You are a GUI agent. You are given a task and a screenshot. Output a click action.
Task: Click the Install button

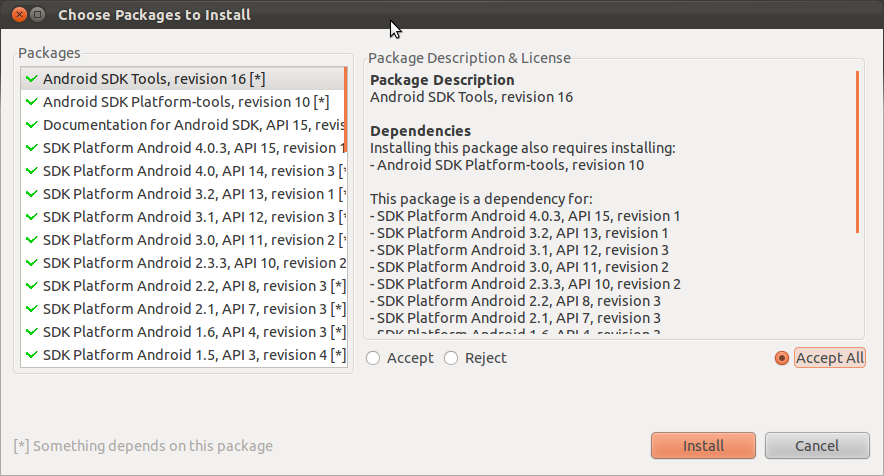[x=703, y=446]
